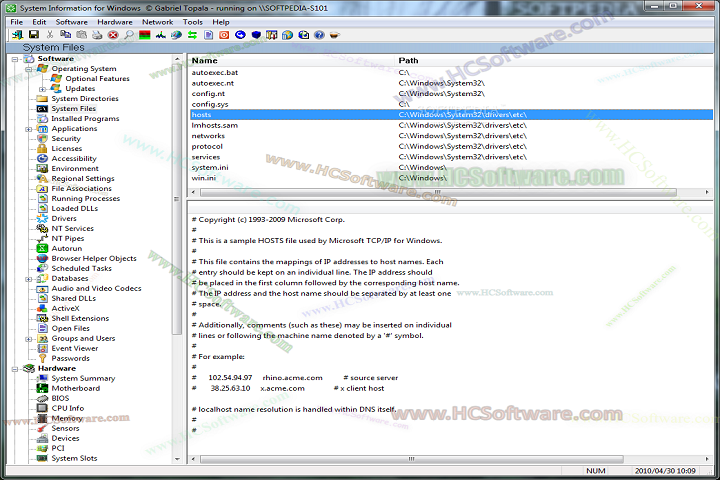Click the Paste clipboard toolbar icon
Screen dimensions: 720x480
pos(82,35)
